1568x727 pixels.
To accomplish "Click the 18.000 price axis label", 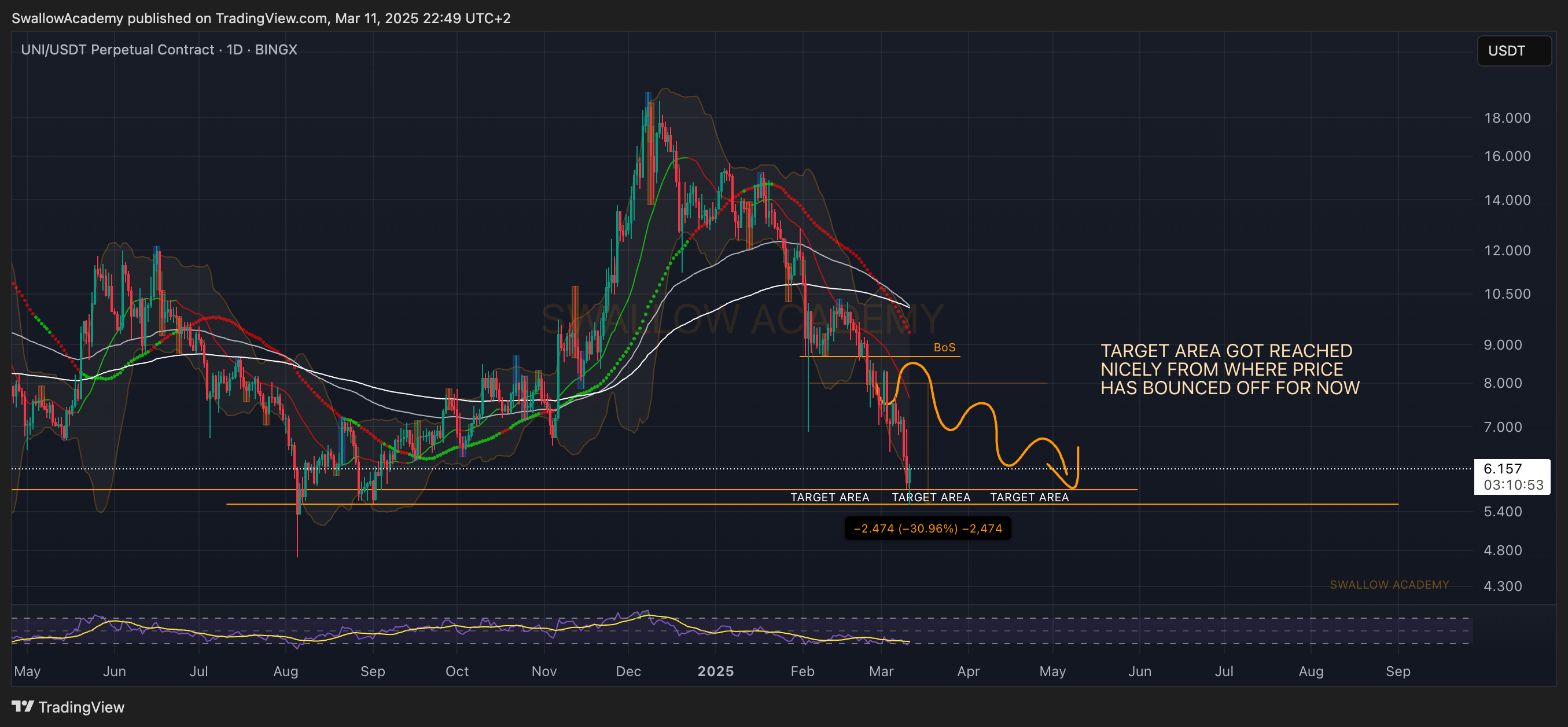I will (x=1507, y=118).
